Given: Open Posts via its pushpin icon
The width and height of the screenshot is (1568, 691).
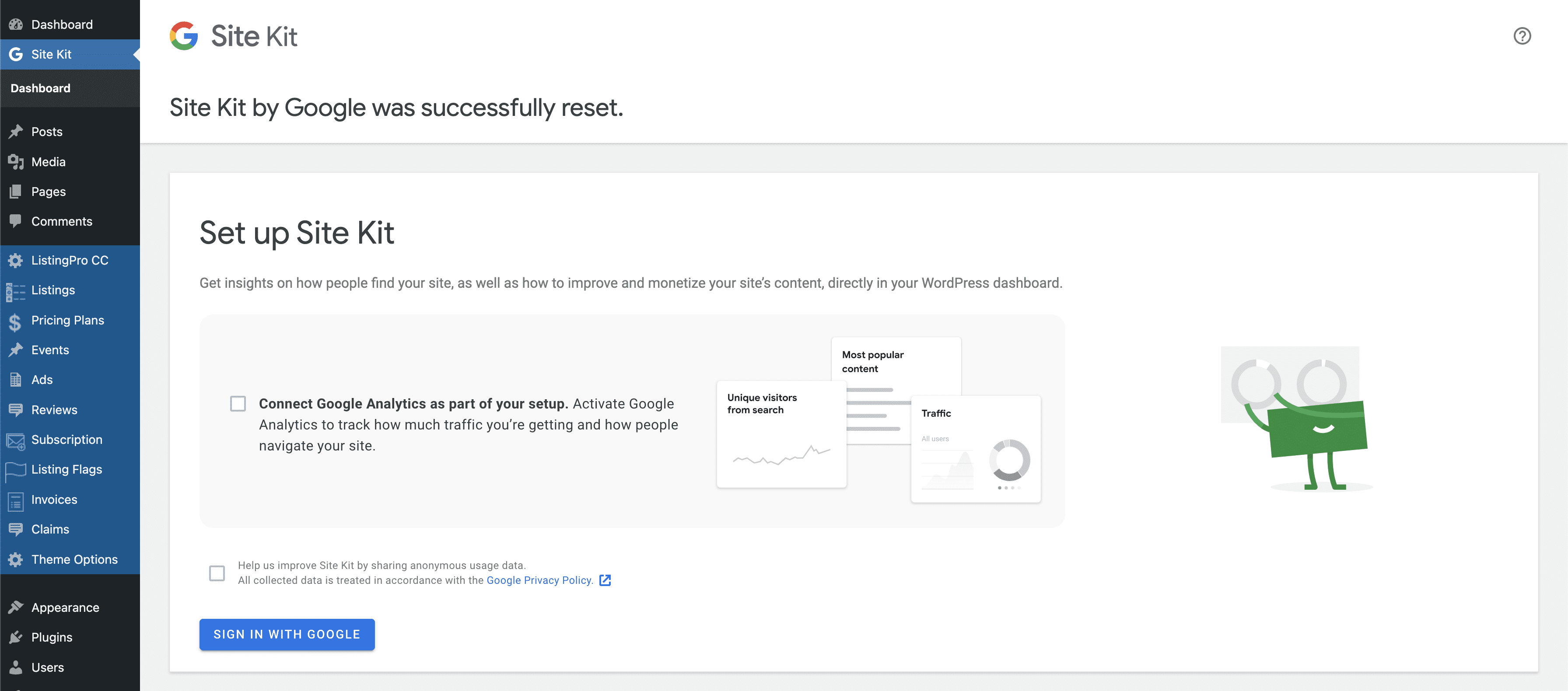Looking at the screenshot, I should [x=16, y=131].
